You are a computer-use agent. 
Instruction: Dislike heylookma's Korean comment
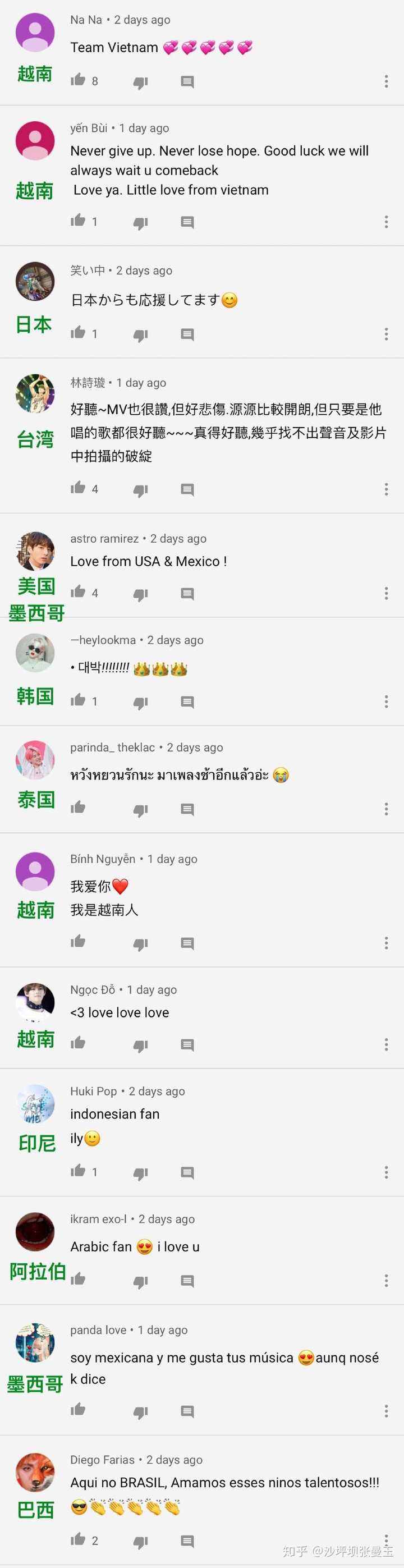click(140, 703)
